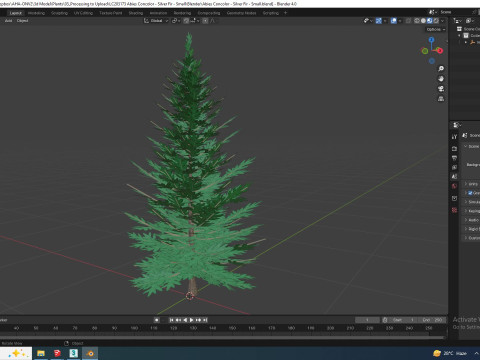This screenshot has height=360, width=480.
Task: Click the Scene Collection icon in the Outliner
Action: click(x=459, y=29)
